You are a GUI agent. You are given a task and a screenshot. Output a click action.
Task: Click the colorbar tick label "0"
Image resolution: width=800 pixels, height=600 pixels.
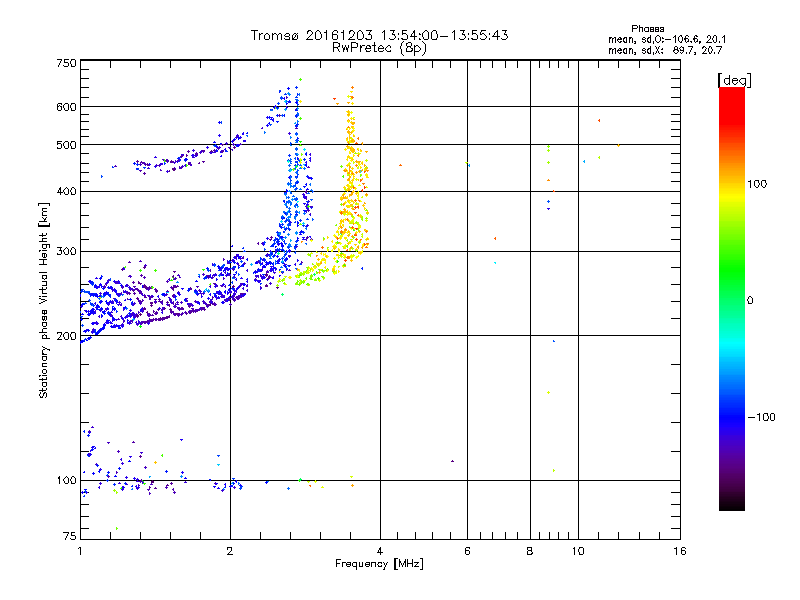[x=750, y=301]
